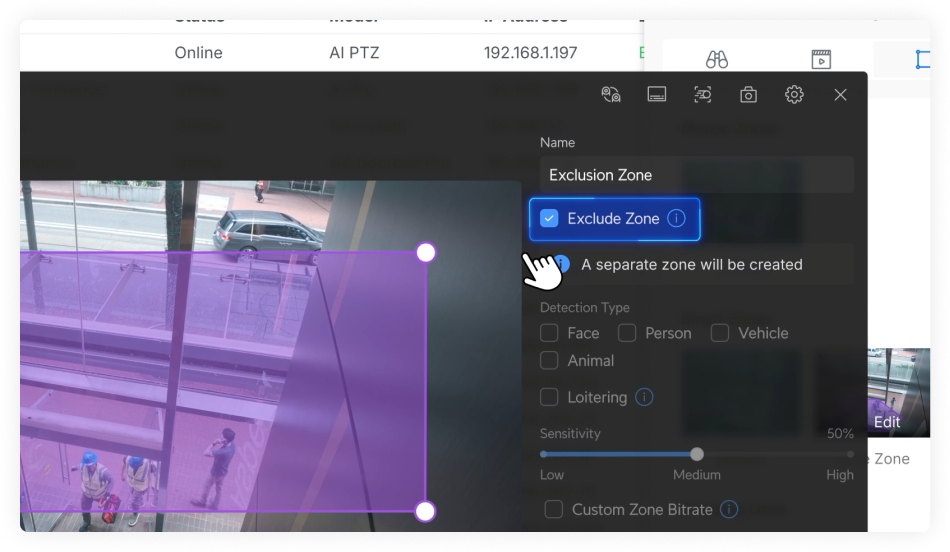Uncheck the Exclude Zone checkbox
The width and height of the screenshot is (950, 552).
[x=549, y=218]
